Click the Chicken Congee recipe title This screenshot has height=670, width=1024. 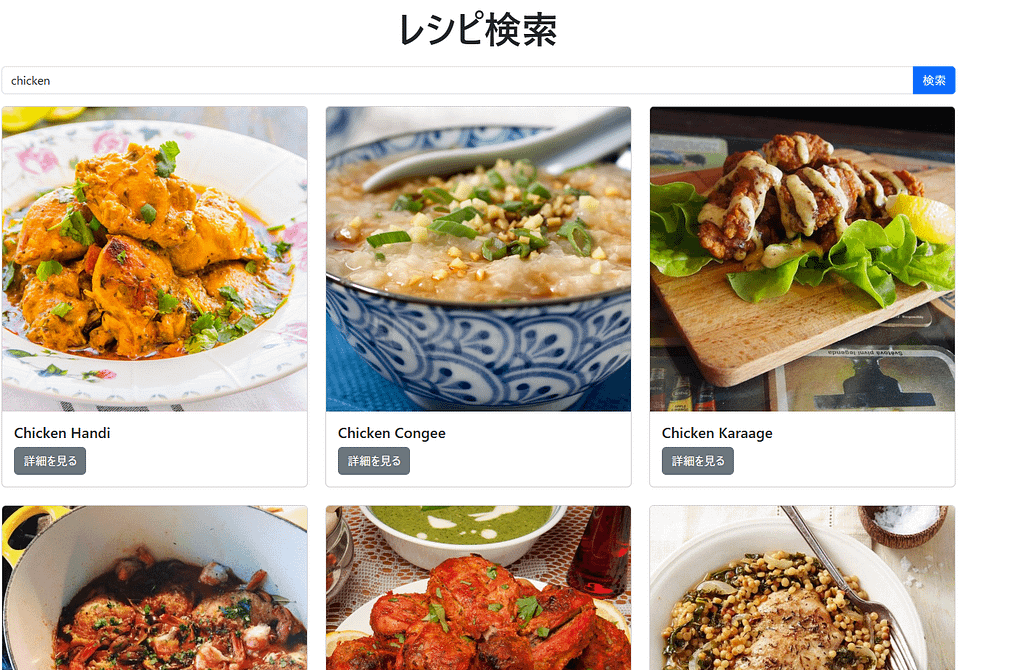391,433
